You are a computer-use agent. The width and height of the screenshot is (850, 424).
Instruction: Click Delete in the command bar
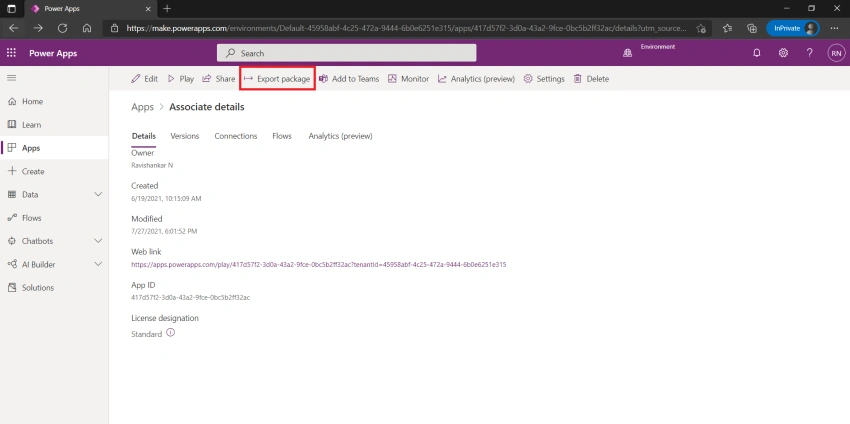591,79
